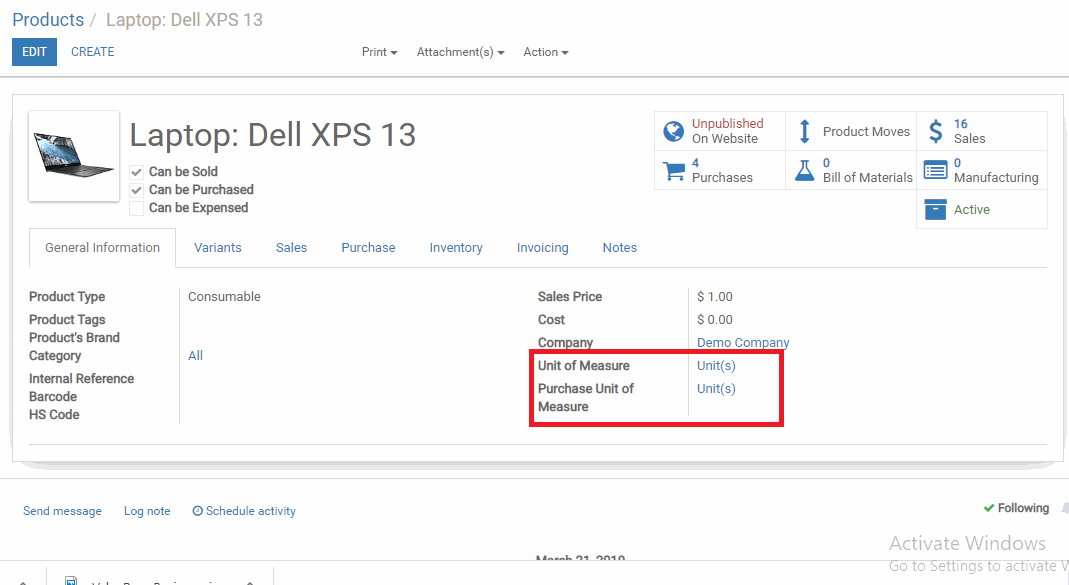This screenshot has height=585, width=1069.
Task: Click the Consumable product type value
Action: tap(224, 297)
